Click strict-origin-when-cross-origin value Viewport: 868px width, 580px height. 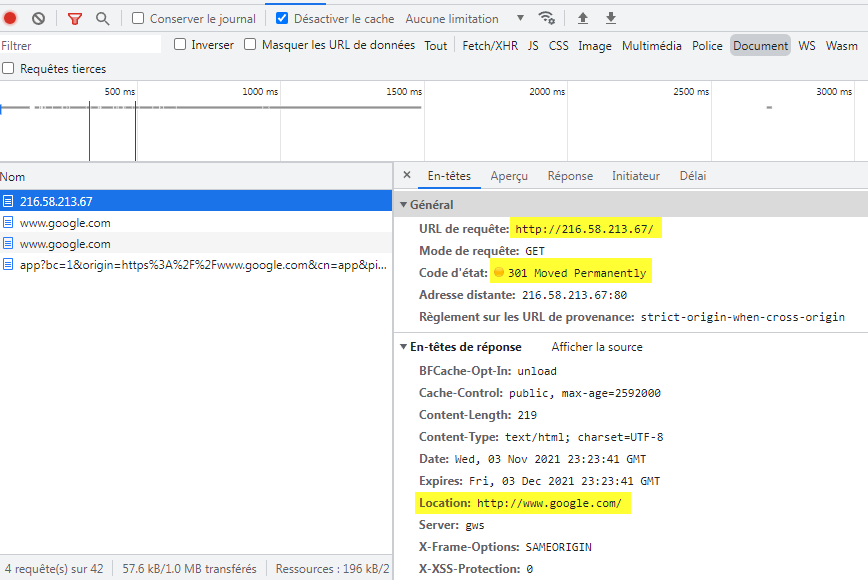(x=743, y=317)
